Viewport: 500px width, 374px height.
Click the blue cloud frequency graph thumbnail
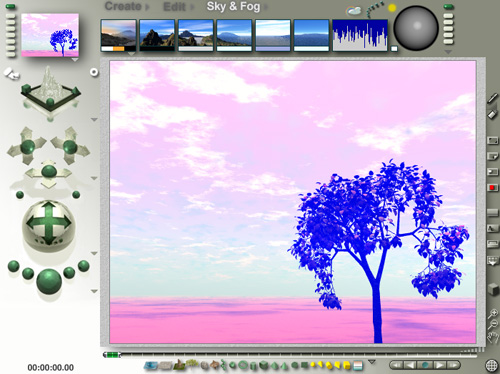click(360, 35)
